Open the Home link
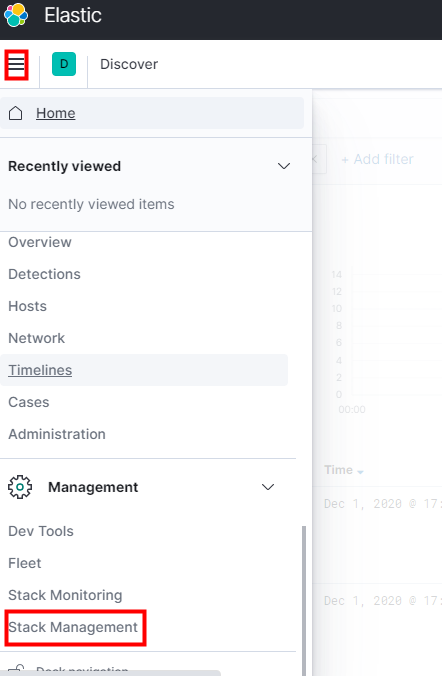This screenshot has height=676, width=442. pos(56,113)
